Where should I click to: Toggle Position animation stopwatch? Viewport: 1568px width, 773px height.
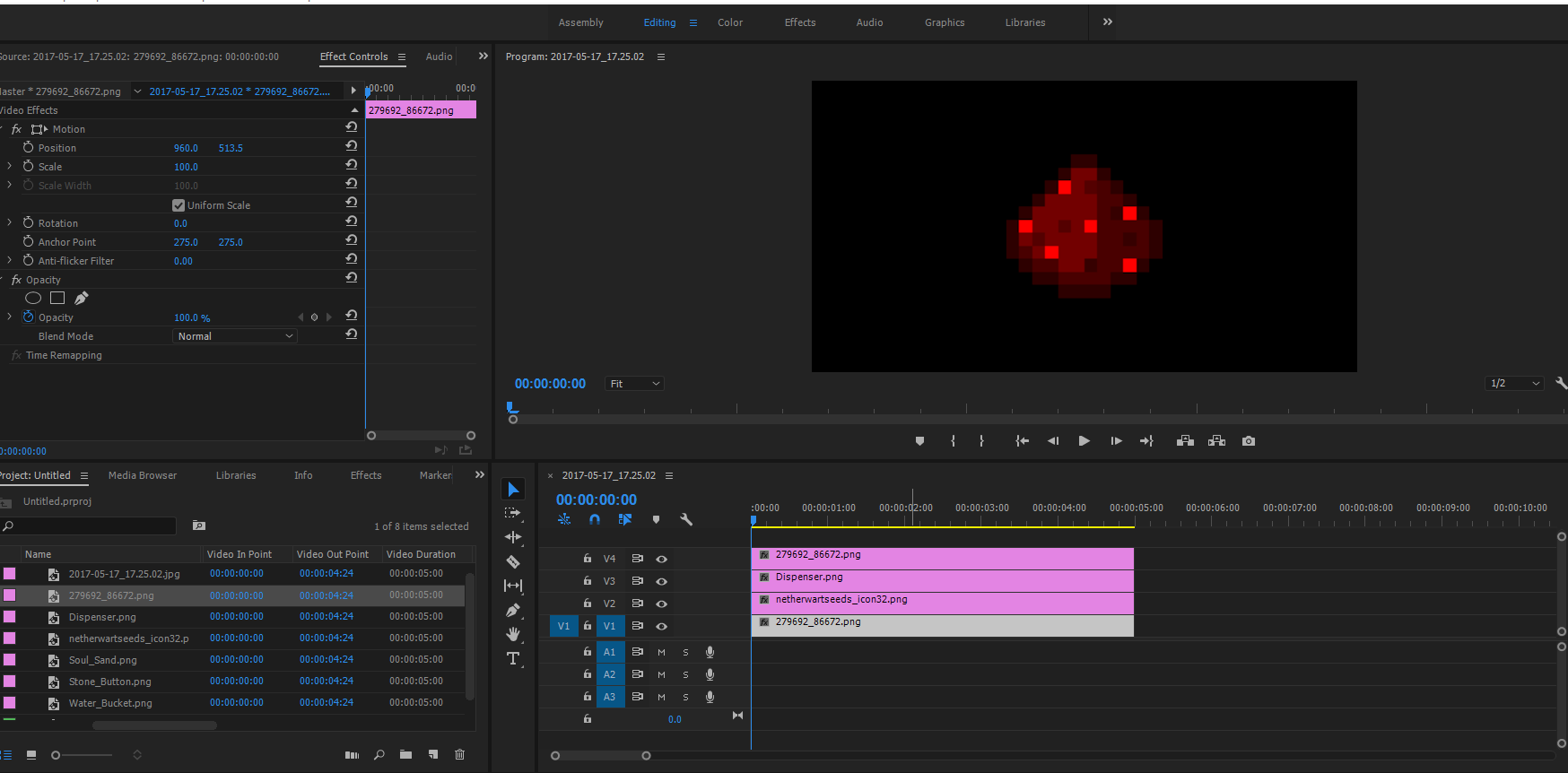click(28, 147)
